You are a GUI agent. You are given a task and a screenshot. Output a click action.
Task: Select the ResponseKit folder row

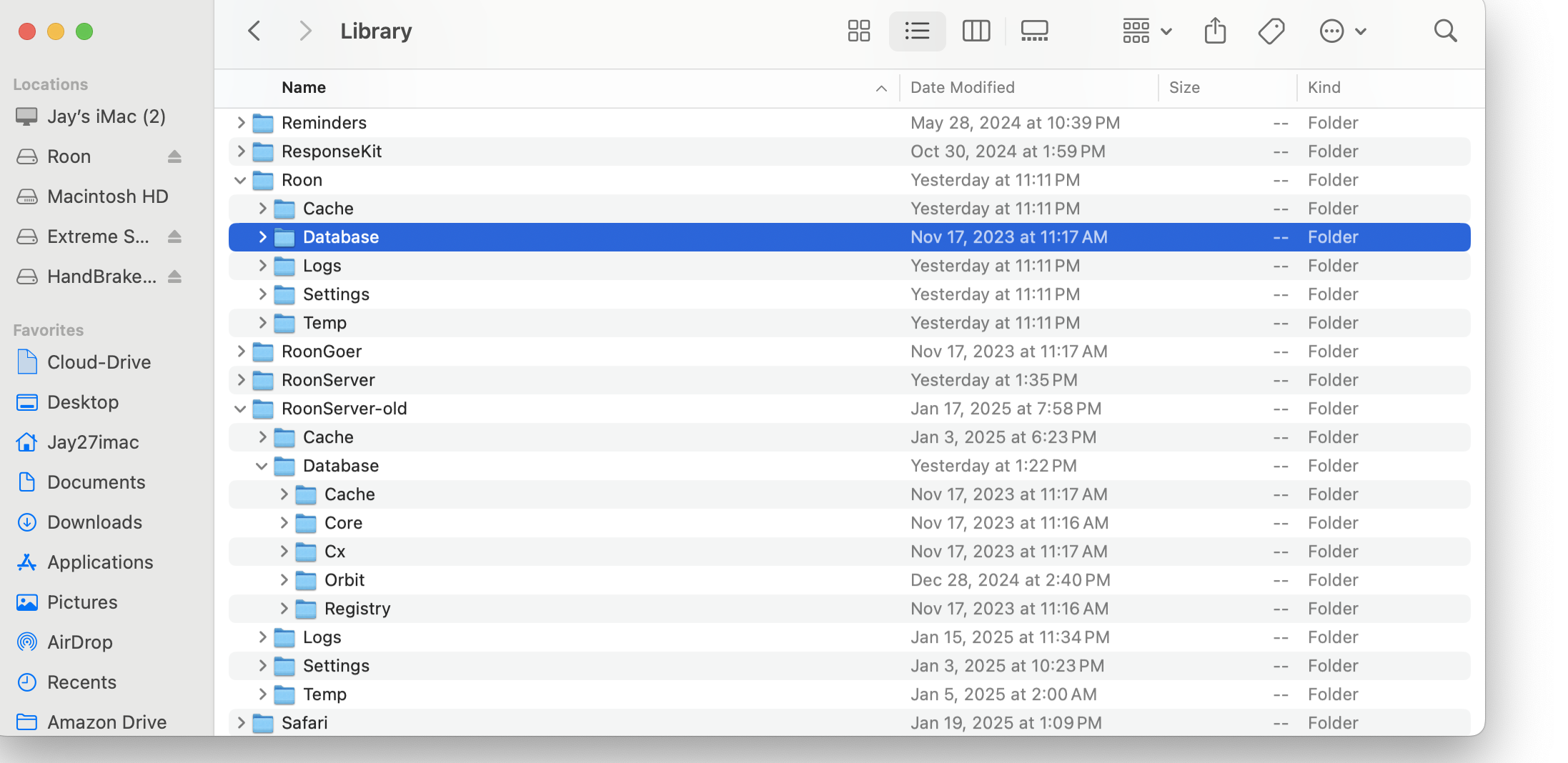tap(849, 151)
